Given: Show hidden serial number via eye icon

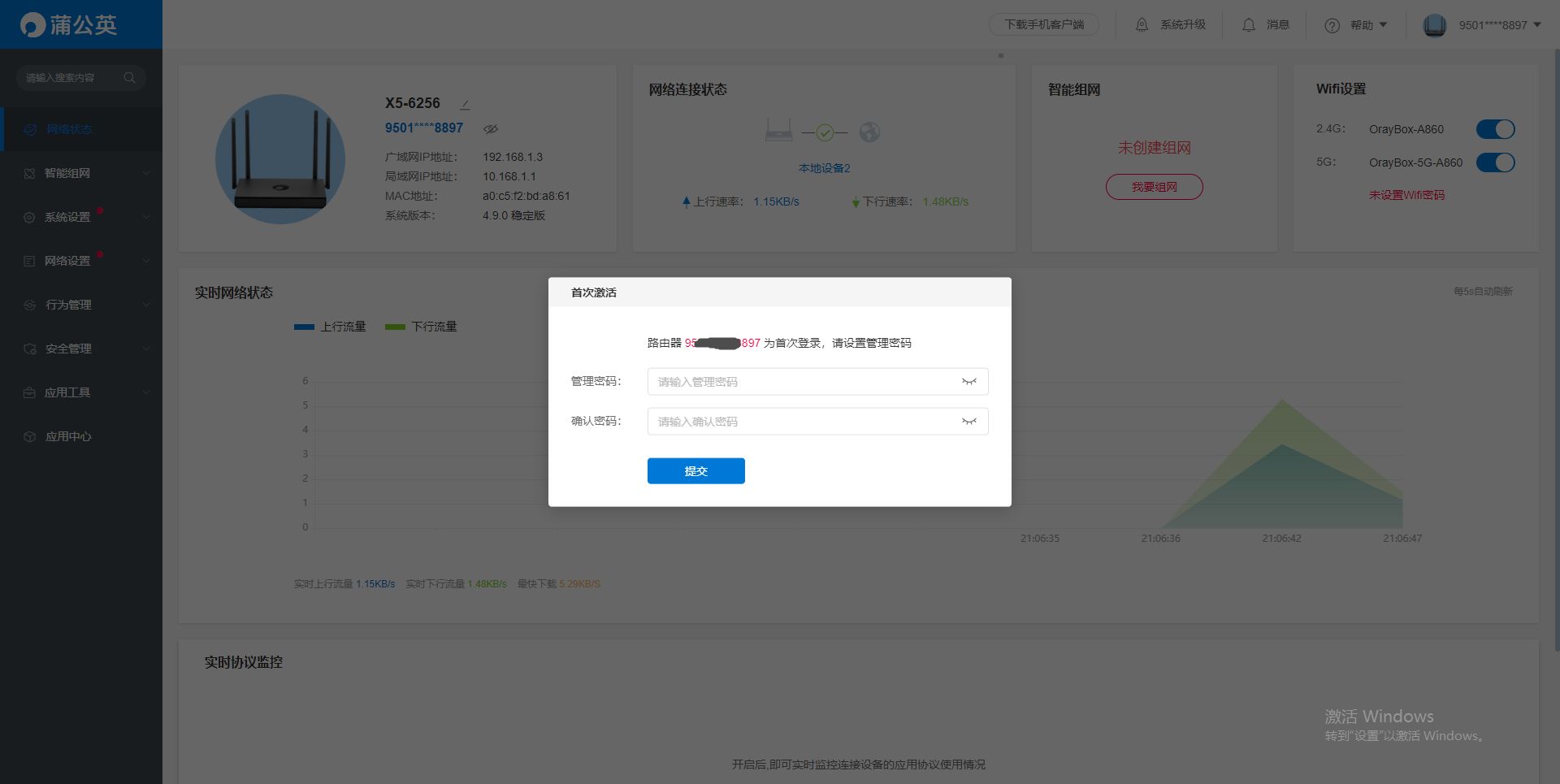Looking at the screenshot, I should coord(491,128).
